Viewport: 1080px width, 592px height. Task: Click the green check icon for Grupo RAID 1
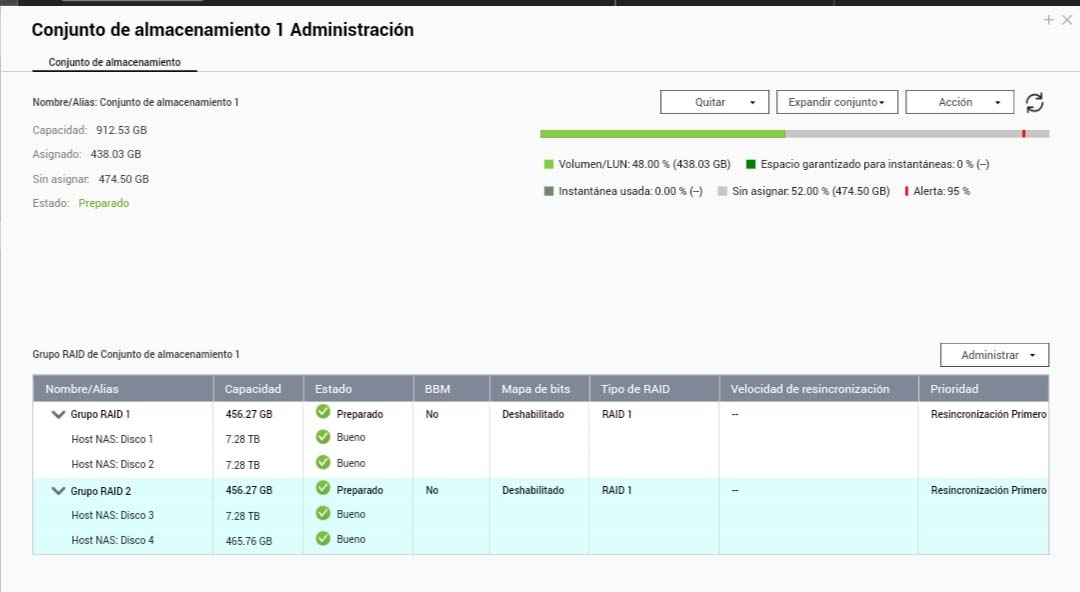pos(323,412)
